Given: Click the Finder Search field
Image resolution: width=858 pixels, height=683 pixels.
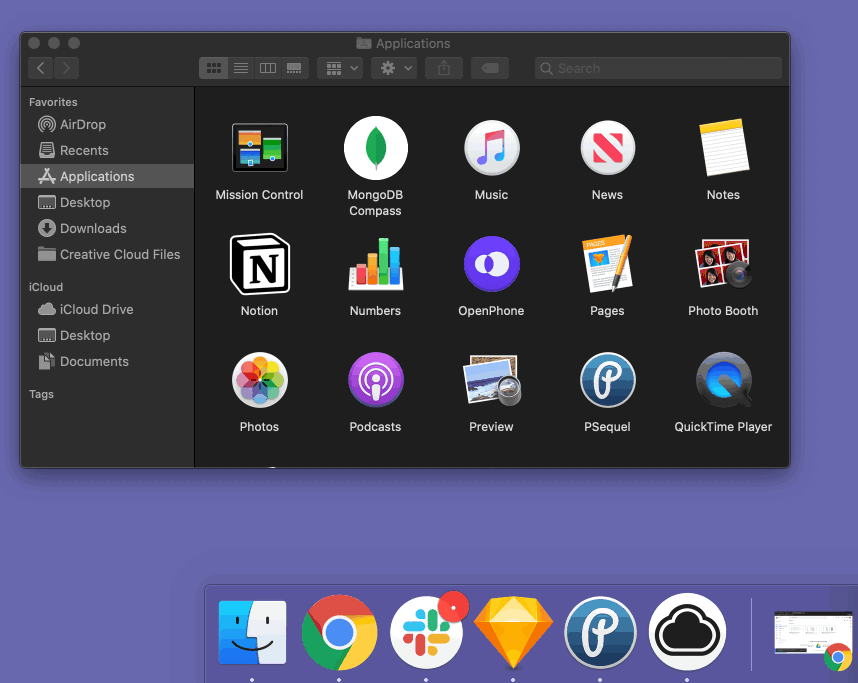Looking at the screenshot, I should tap(658, 68).
